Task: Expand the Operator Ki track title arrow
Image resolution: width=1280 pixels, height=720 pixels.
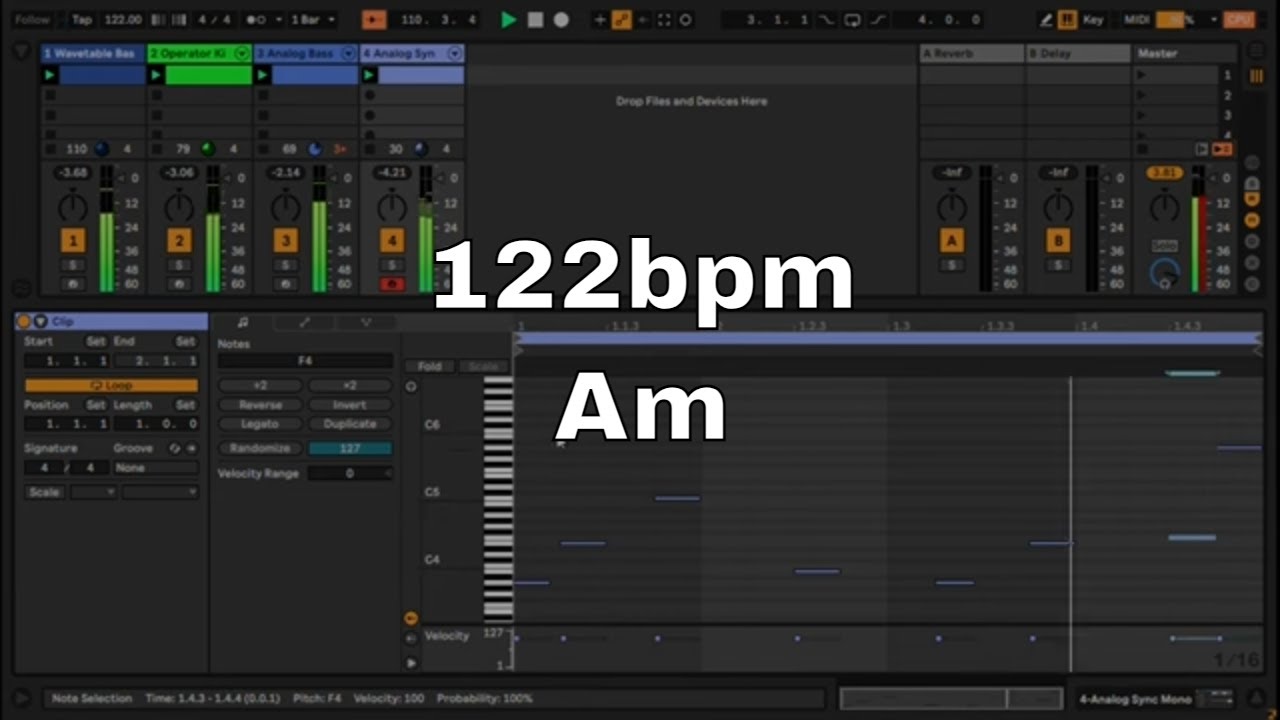Action: click(241, 53)
